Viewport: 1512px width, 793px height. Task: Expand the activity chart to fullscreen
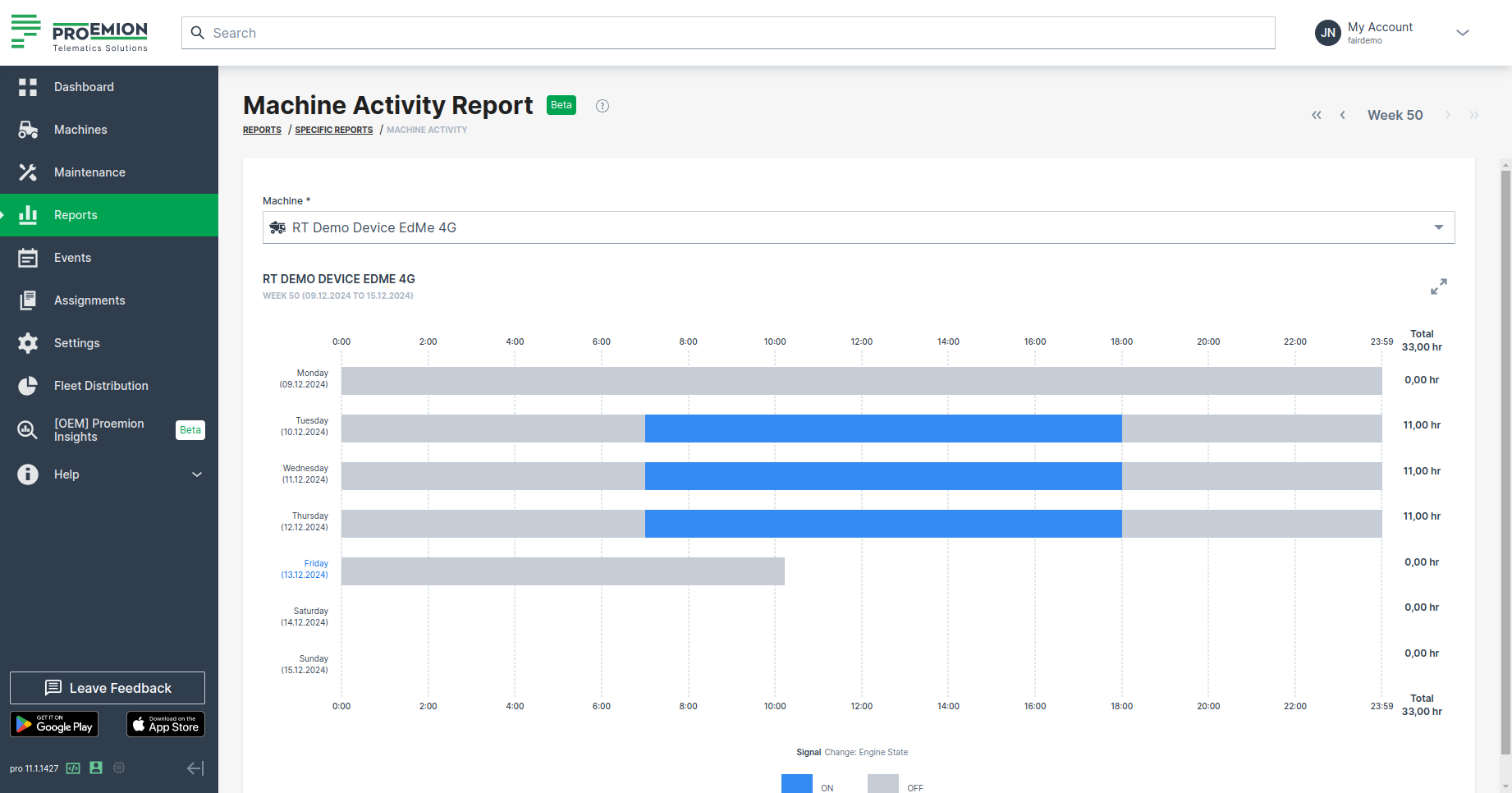1438,286
